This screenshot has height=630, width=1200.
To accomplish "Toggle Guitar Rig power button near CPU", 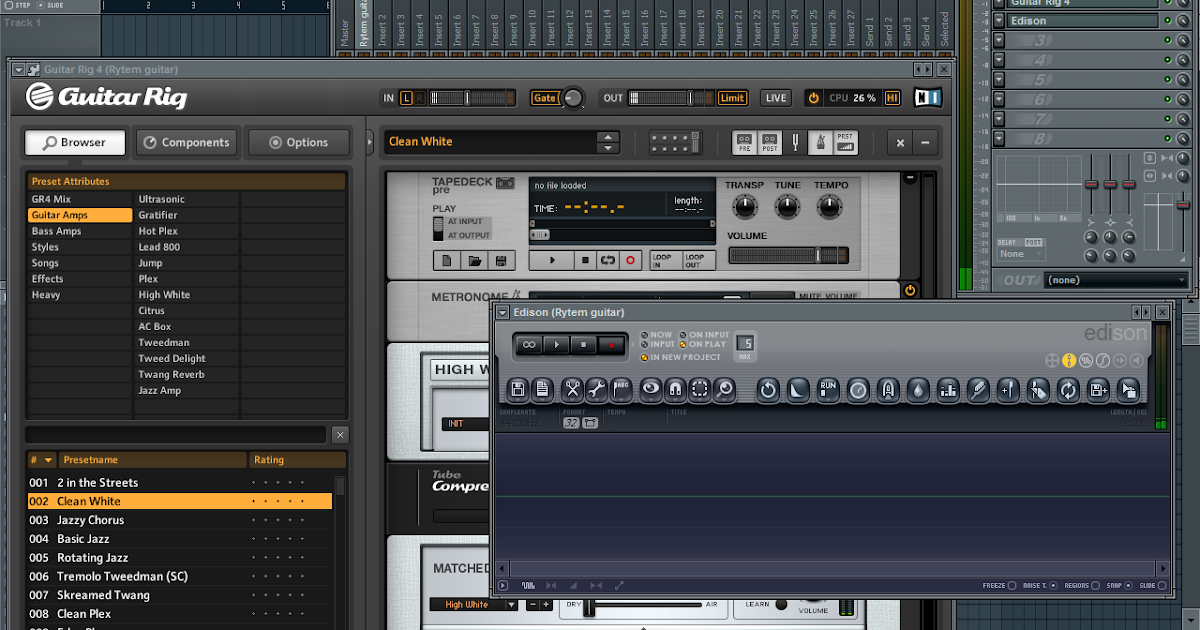I will pyautogui.click(x=813, y=98).
